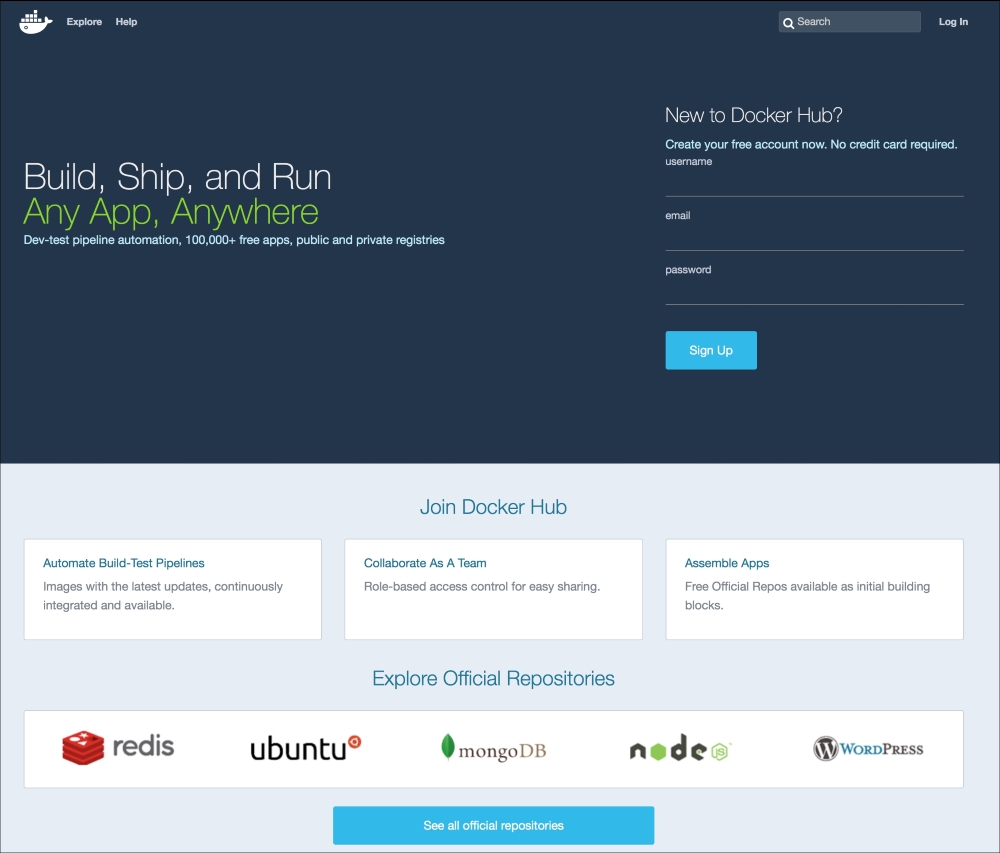
Task: Open the Collaborate As A Team link
Action: click(424, 563)
